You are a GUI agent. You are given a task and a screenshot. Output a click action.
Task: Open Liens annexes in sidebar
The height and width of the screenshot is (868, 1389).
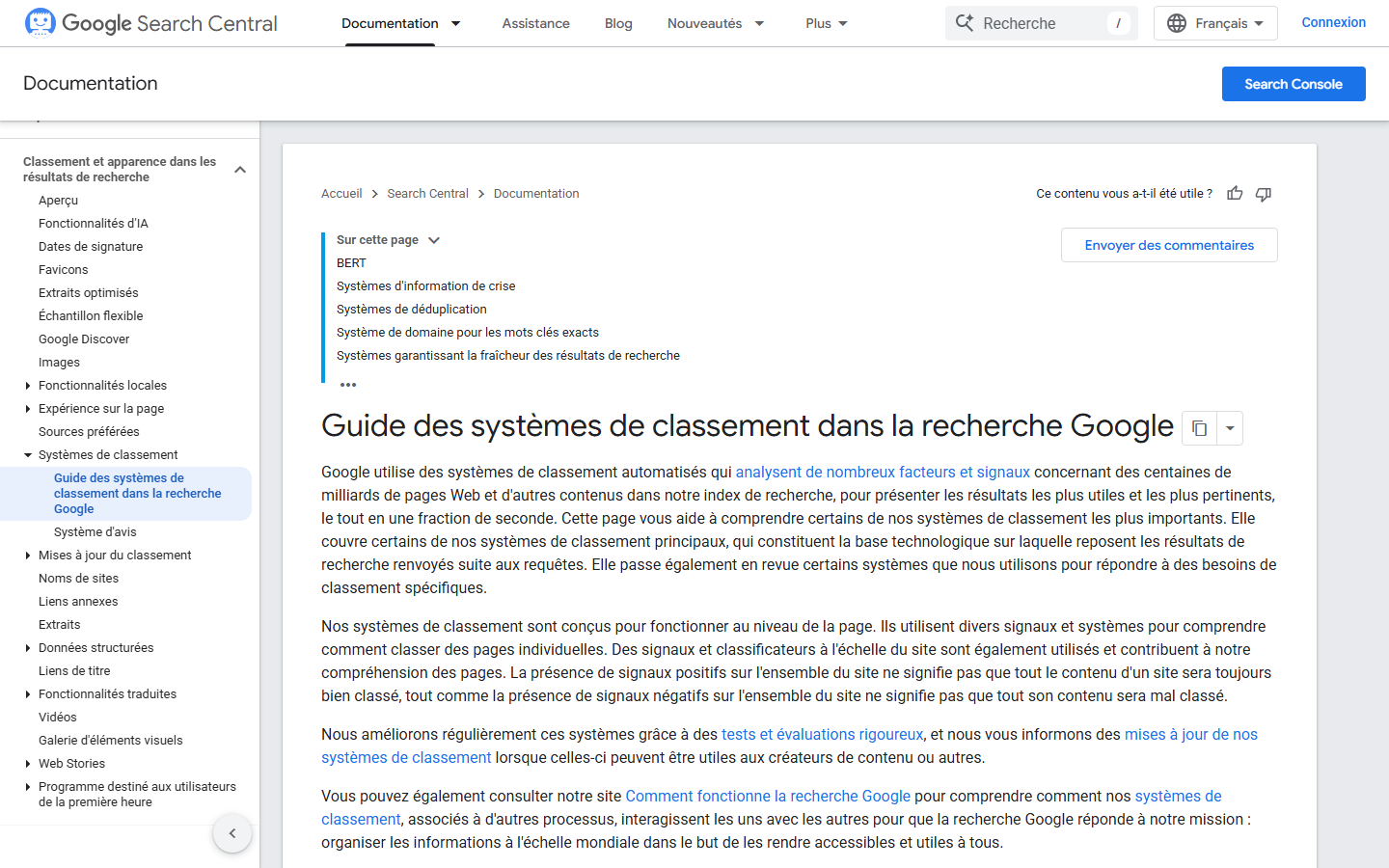pyautogui.click(x=78, y=602)
